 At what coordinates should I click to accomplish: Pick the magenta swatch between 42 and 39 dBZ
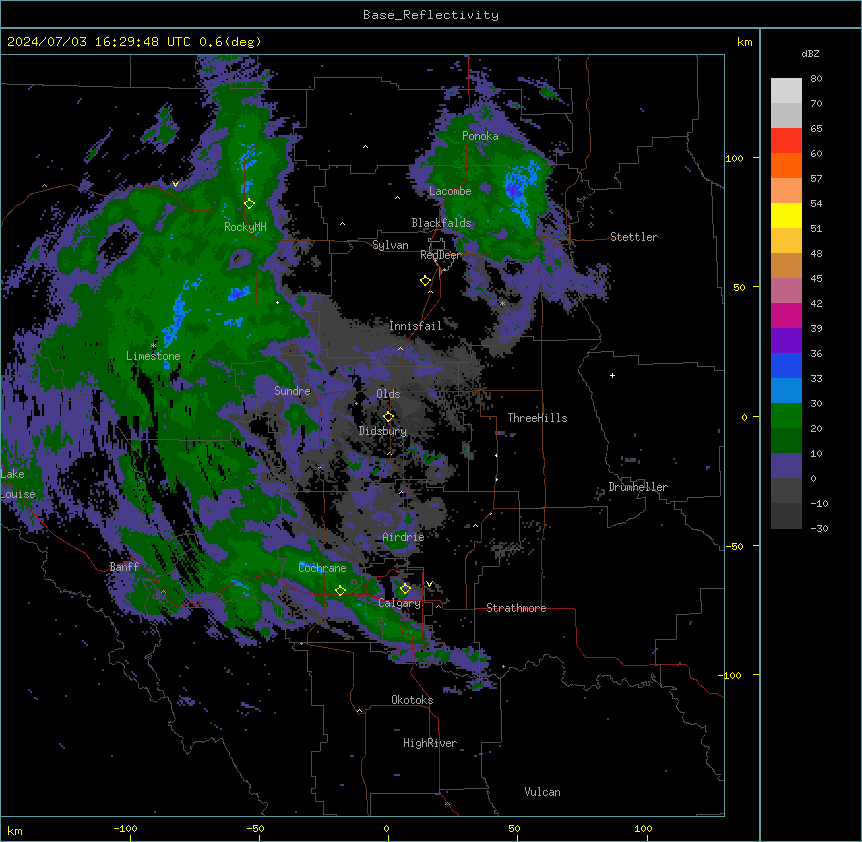[786, 315]
